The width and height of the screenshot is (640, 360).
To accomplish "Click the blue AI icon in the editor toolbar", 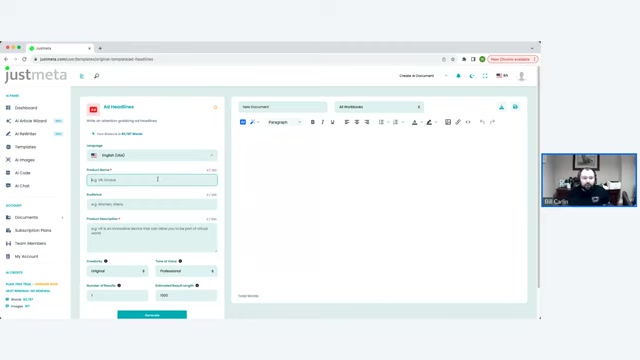I will click(x=243, y=122).
